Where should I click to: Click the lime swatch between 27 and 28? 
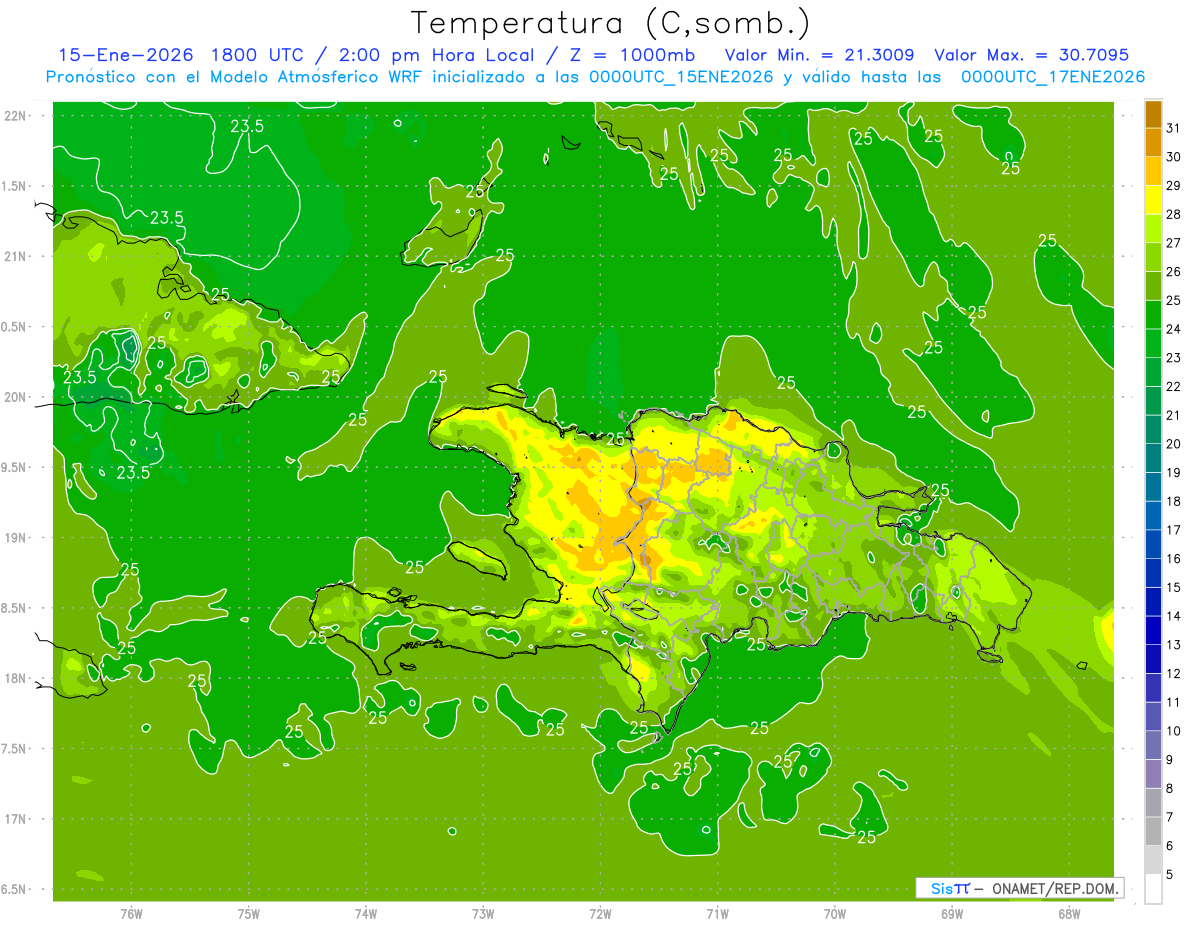(1153, 229)
